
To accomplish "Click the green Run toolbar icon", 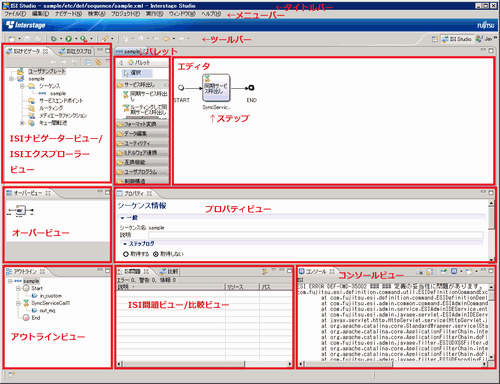I will pos(69,39).
